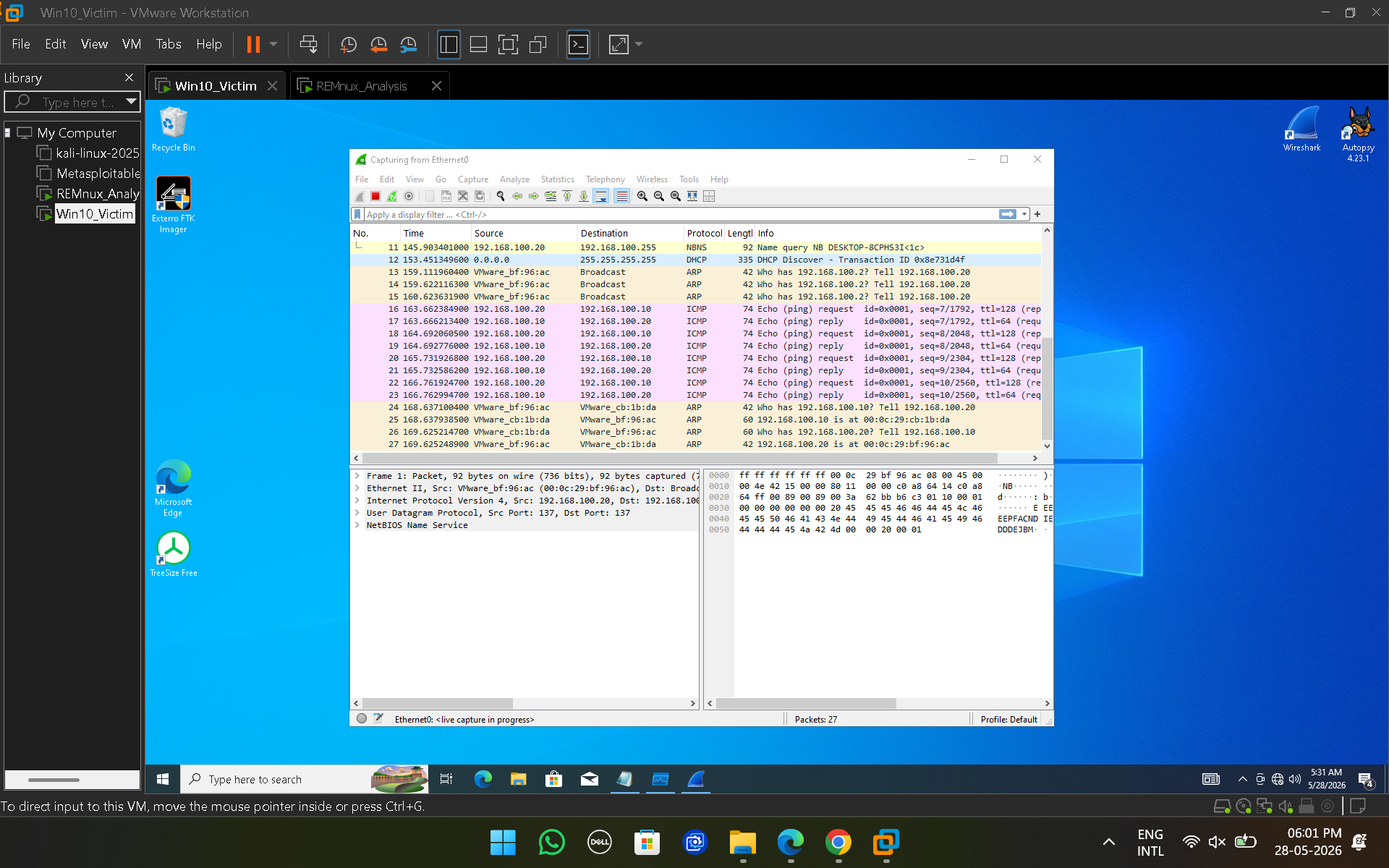Add a display filter button with plus

1037,214
